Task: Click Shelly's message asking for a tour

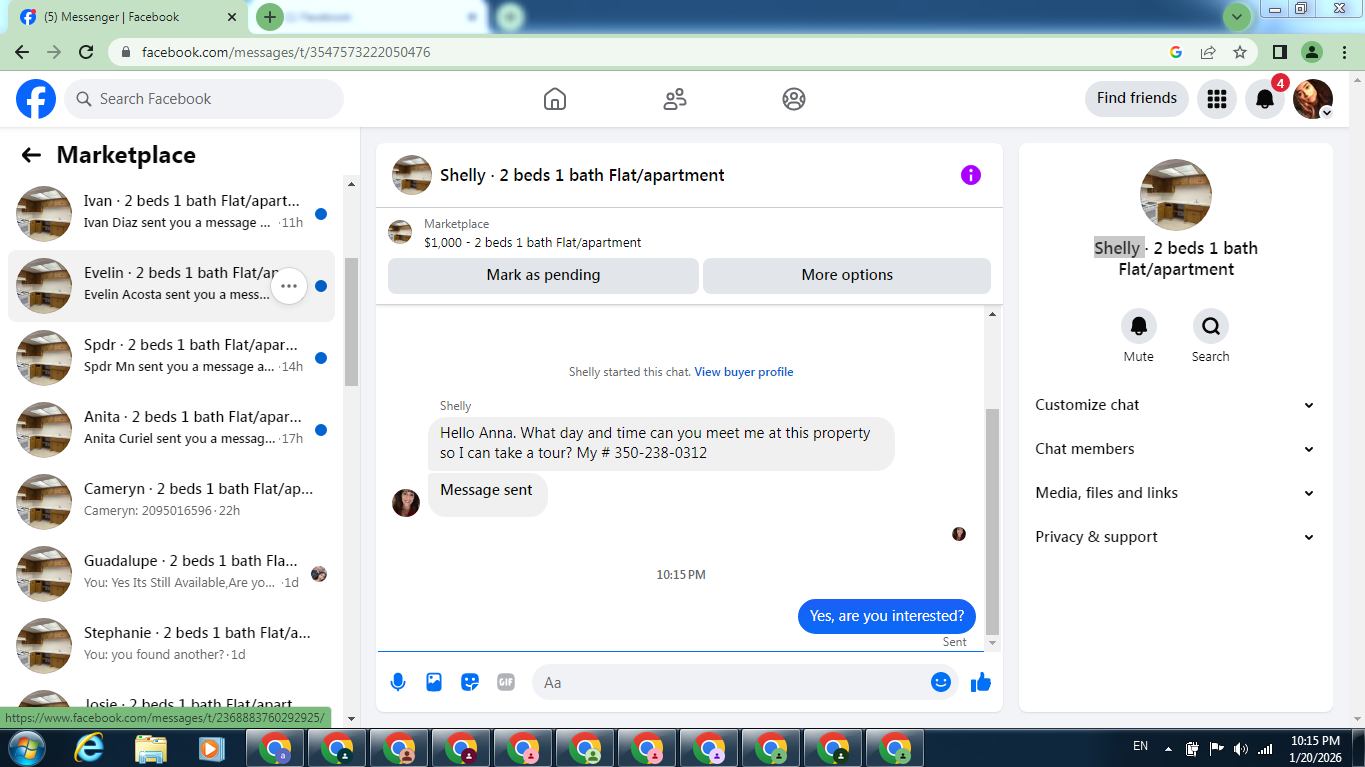Action: click(x=661, y=443)
